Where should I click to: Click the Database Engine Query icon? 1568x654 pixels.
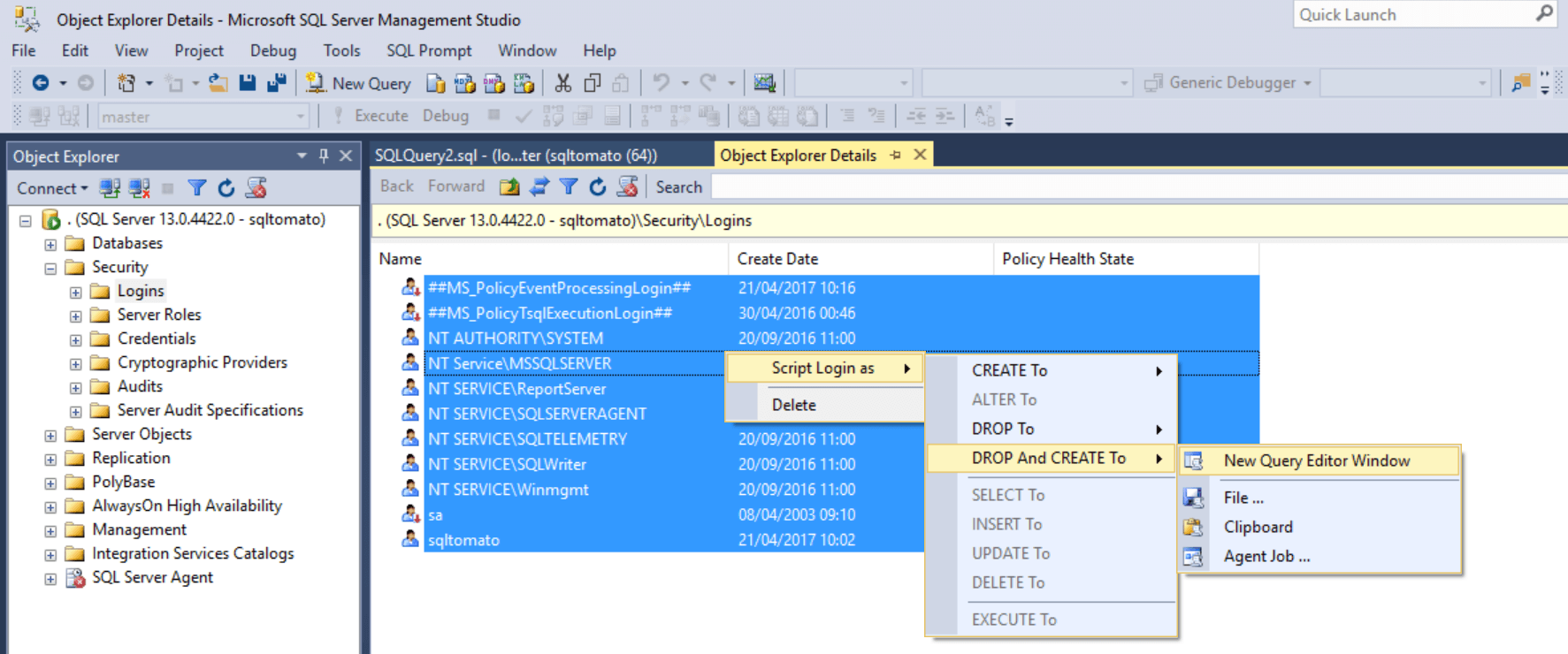(x=435, y=83)
